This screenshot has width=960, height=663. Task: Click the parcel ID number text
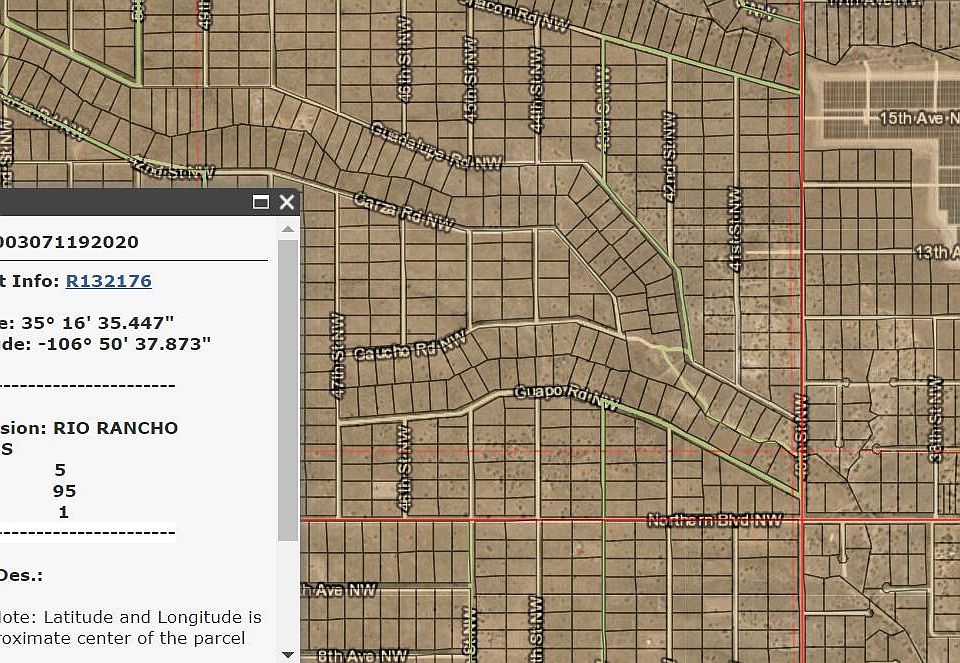[70, 242]
